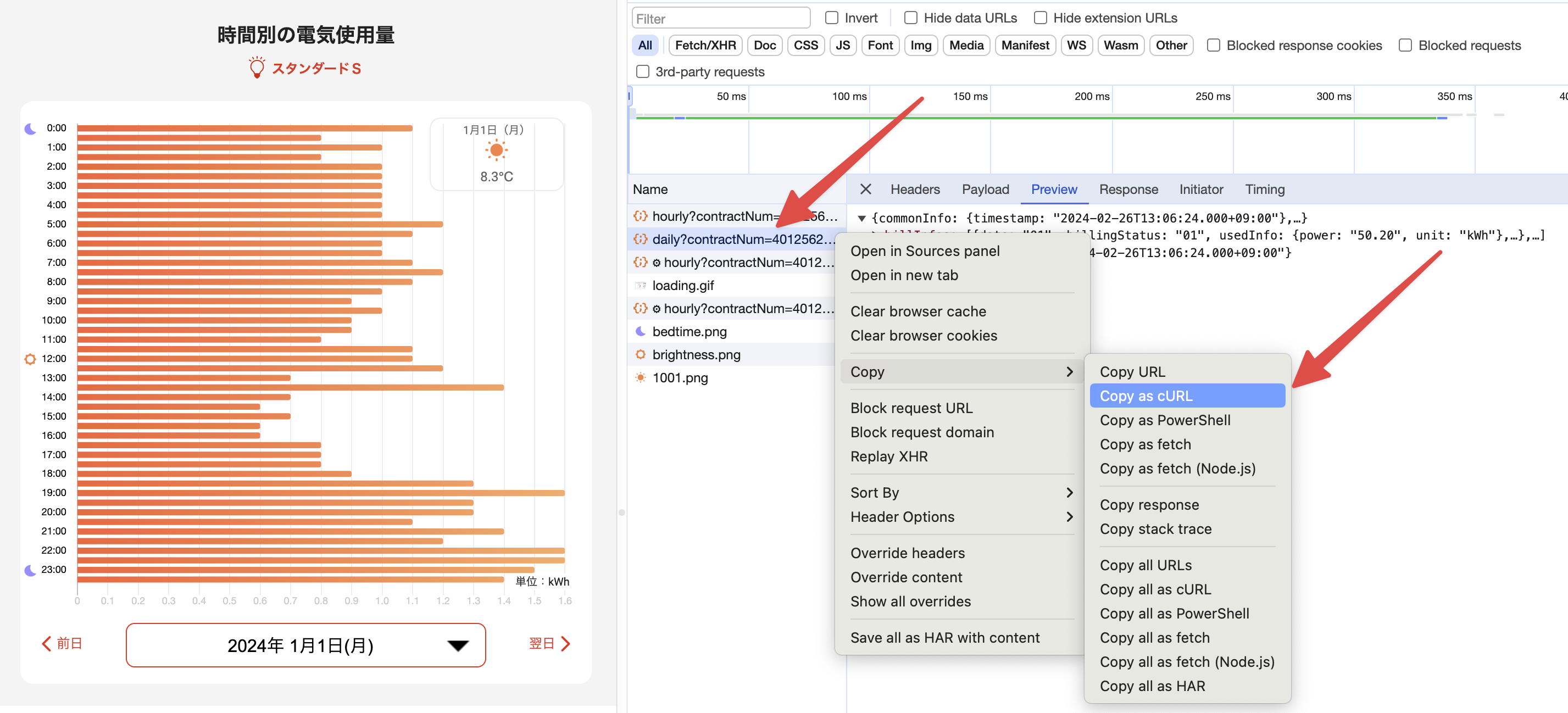This screenshot has width=1568, height=713.
Task: Click the network Filter text field
Action: pos(721,18)
